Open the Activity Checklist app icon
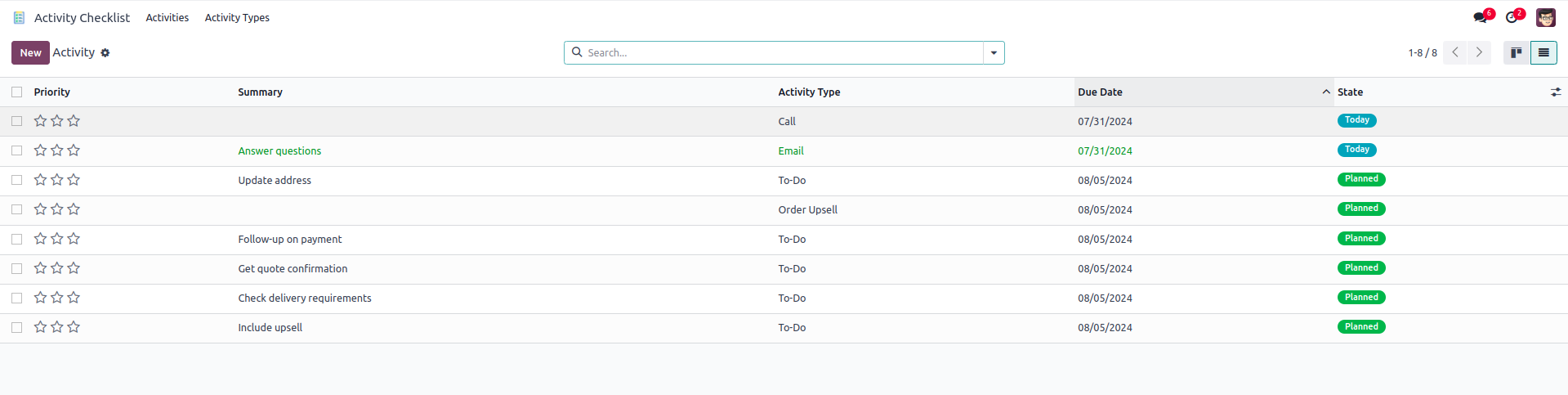 [19, 17]
